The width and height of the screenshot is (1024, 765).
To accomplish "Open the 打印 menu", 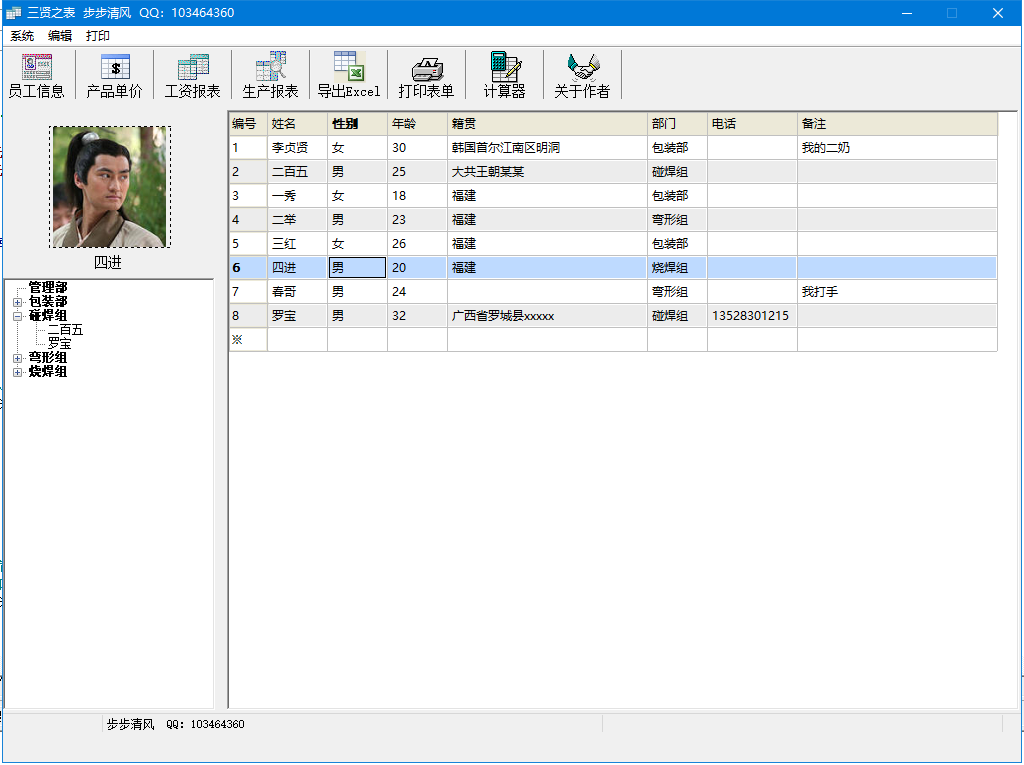I will (x=98, y=36).
